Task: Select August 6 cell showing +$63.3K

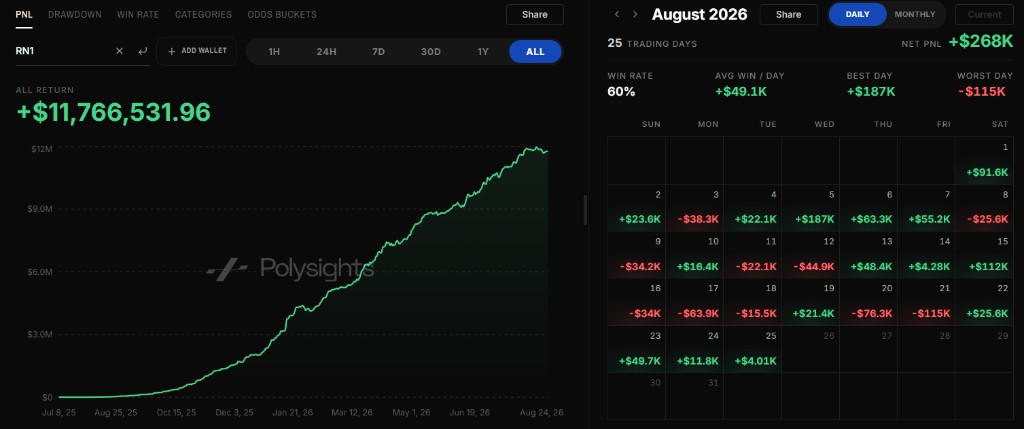Action: [869, 208]
